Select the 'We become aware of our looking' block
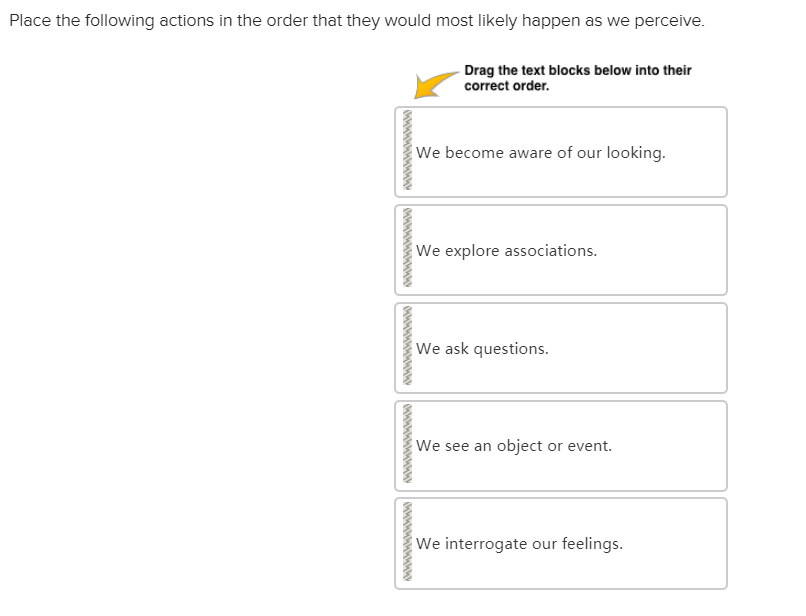Screen dimensions: 806x616 pyautogui.click(x=560, y=151)
